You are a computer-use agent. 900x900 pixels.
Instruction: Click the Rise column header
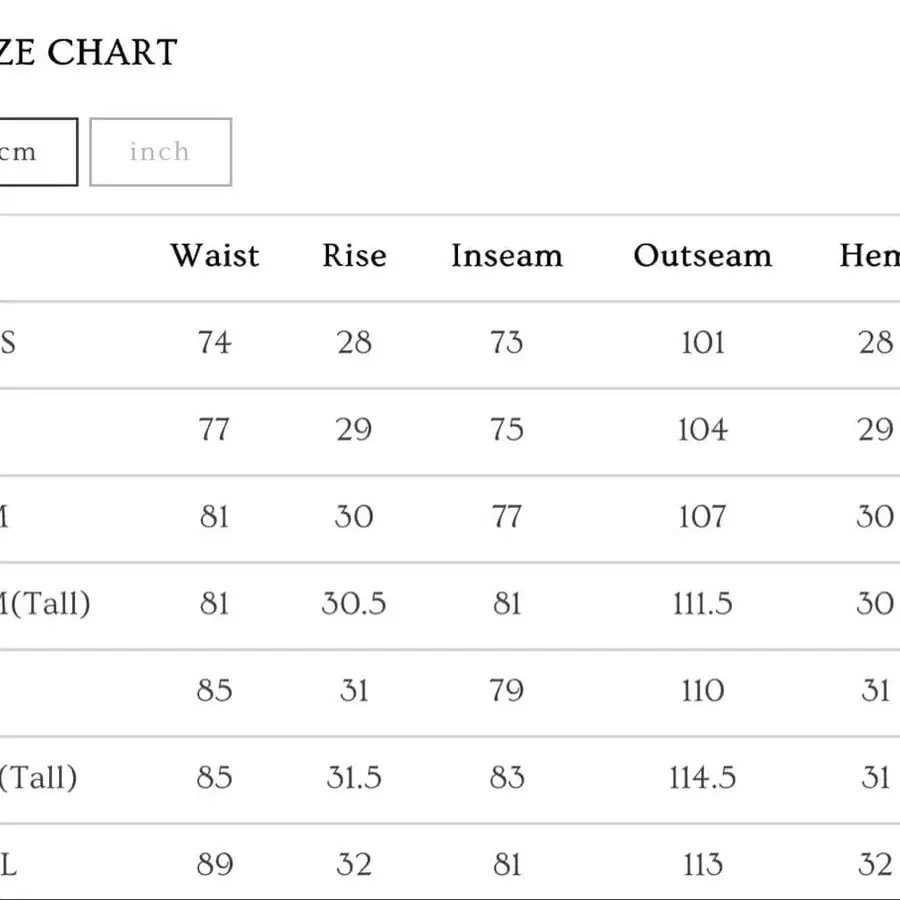pyautogui.click(x=354, y=255)
